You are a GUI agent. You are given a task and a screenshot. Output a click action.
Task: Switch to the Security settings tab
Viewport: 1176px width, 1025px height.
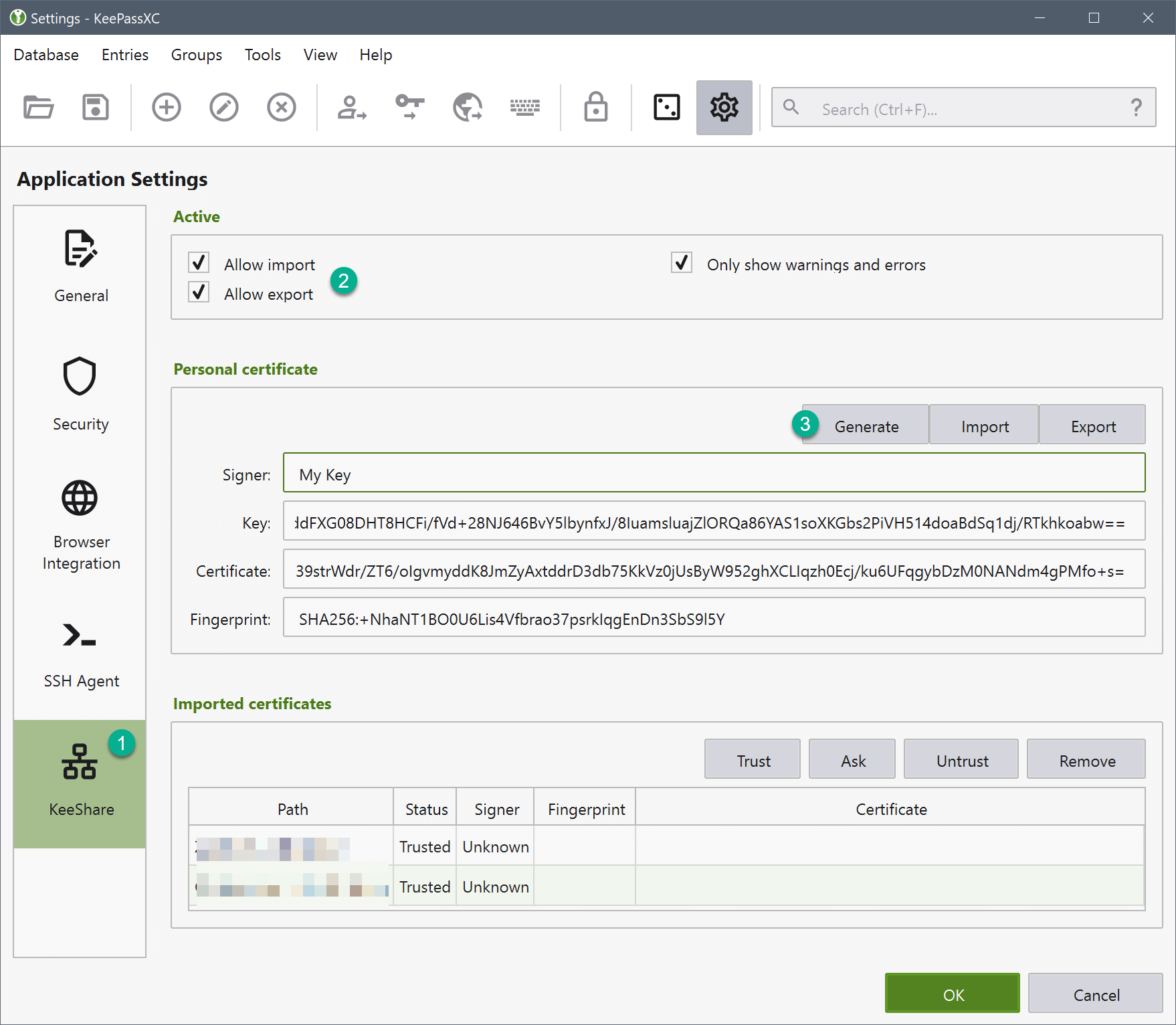point(80,394)
